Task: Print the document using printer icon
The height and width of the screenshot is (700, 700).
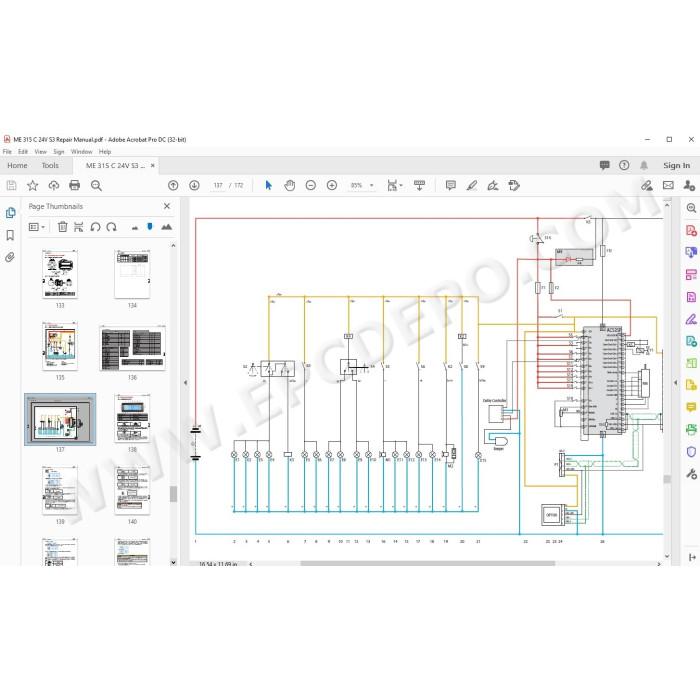Action: point(75,185)
